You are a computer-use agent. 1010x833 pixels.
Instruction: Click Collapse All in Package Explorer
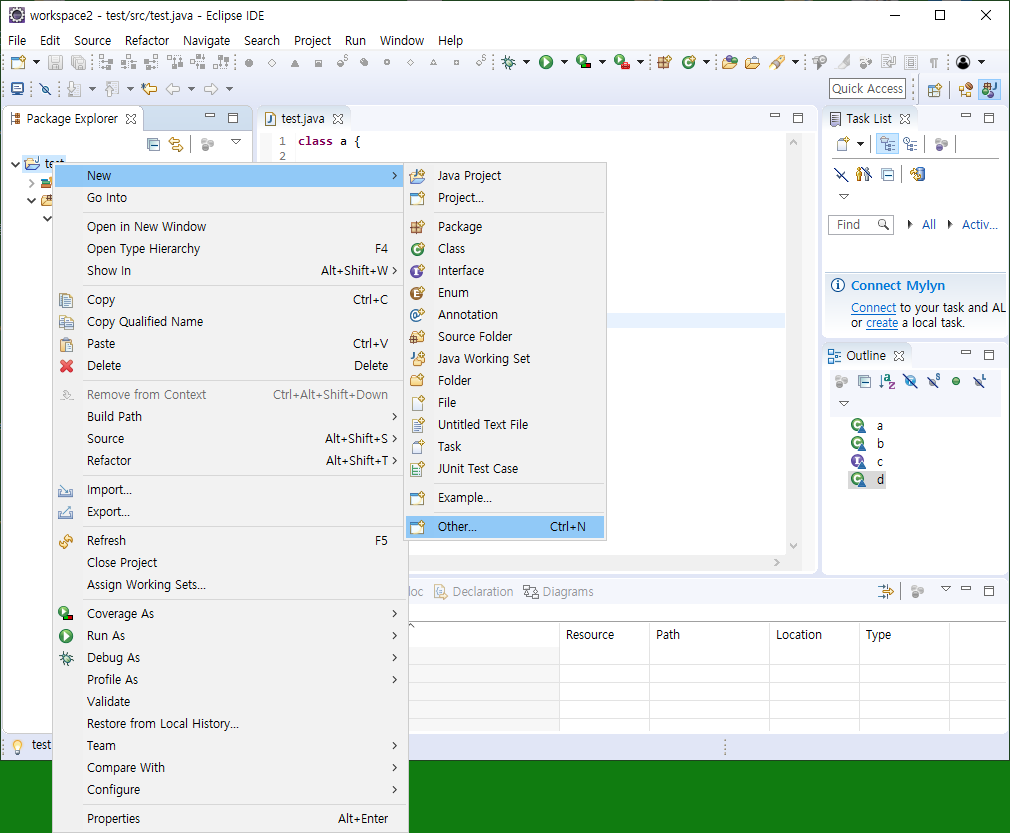[x=153, y=144]
